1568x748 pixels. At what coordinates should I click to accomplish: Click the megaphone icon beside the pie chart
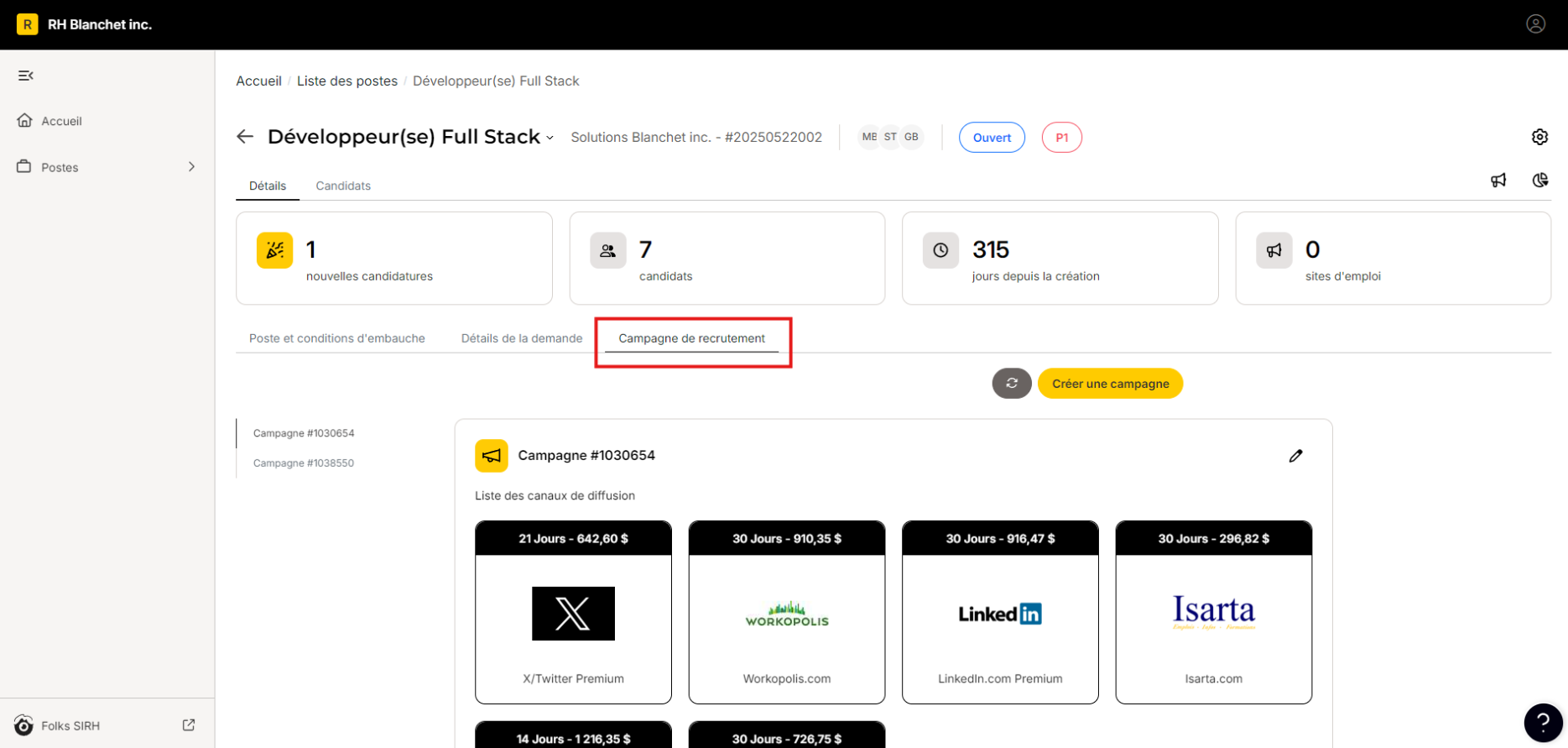(1498, 180)
